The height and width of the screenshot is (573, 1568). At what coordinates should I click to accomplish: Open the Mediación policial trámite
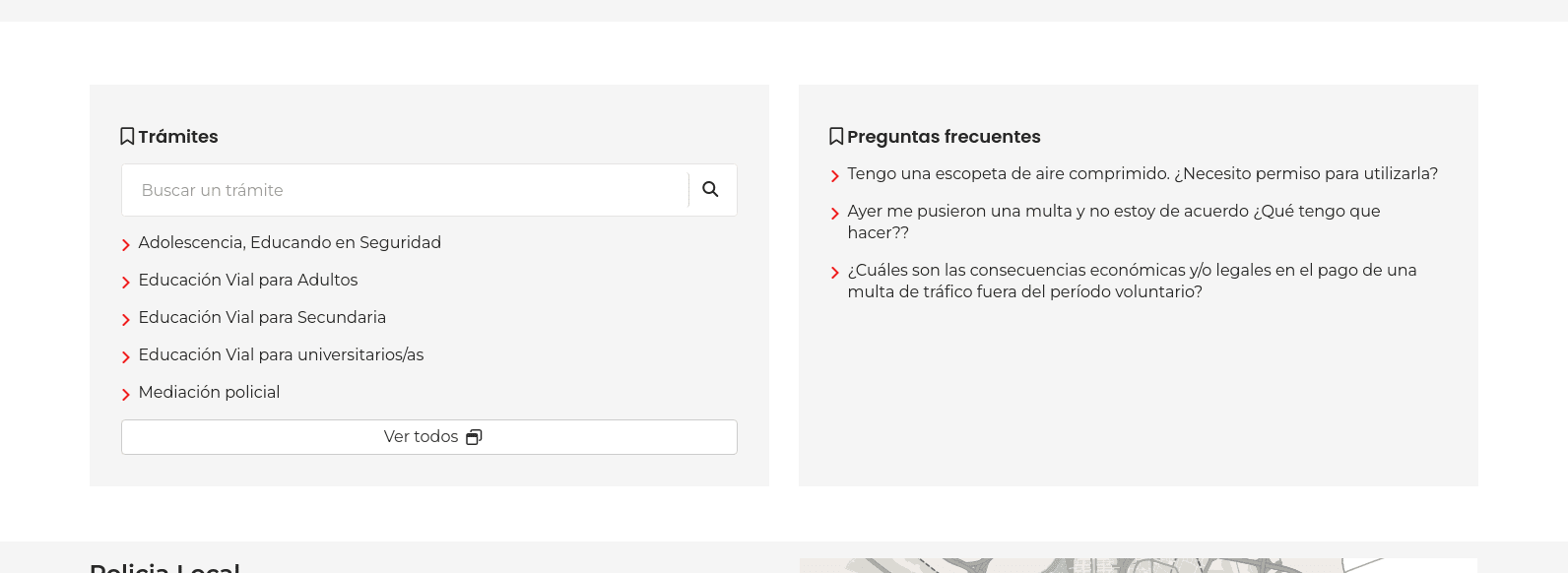(x=209, y=392)
